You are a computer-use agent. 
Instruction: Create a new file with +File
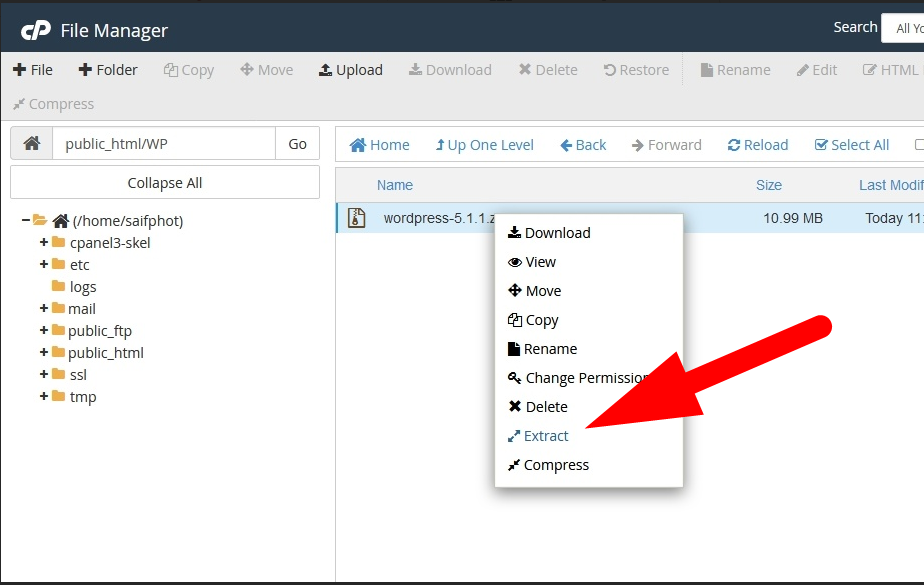click(33, 70)
